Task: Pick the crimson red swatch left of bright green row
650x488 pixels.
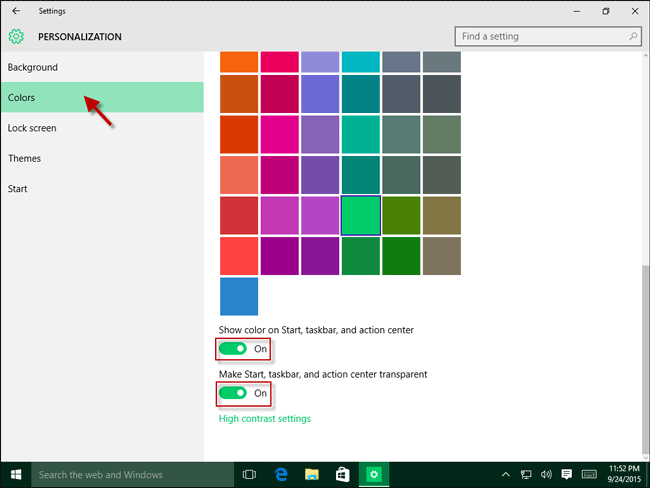Action: [239, 216]
